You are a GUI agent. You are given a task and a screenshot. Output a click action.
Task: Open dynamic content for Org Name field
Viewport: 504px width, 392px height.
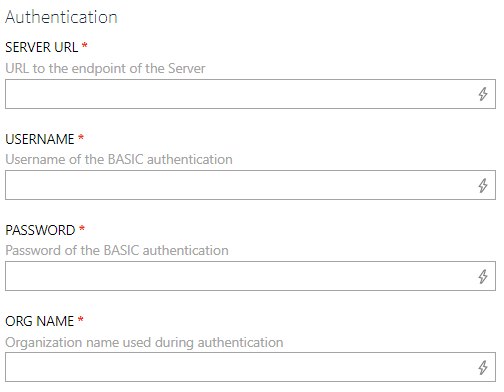click(483, 367)
